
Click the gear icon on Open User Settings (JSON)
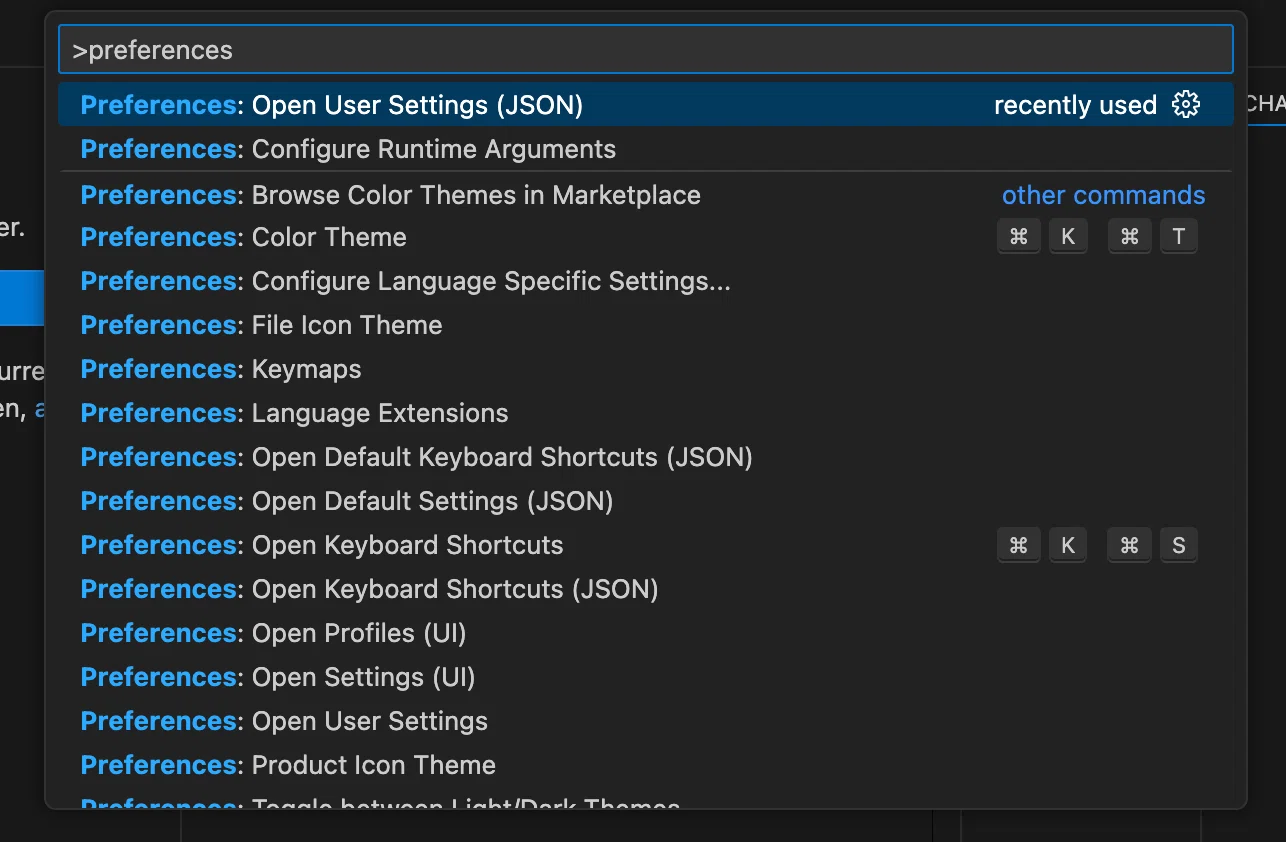point(1185,104)
